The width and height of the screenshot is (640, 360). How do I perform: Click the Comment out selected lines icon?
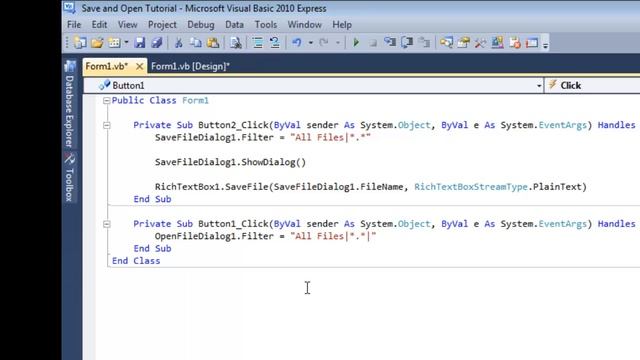(x=258, y=42)
